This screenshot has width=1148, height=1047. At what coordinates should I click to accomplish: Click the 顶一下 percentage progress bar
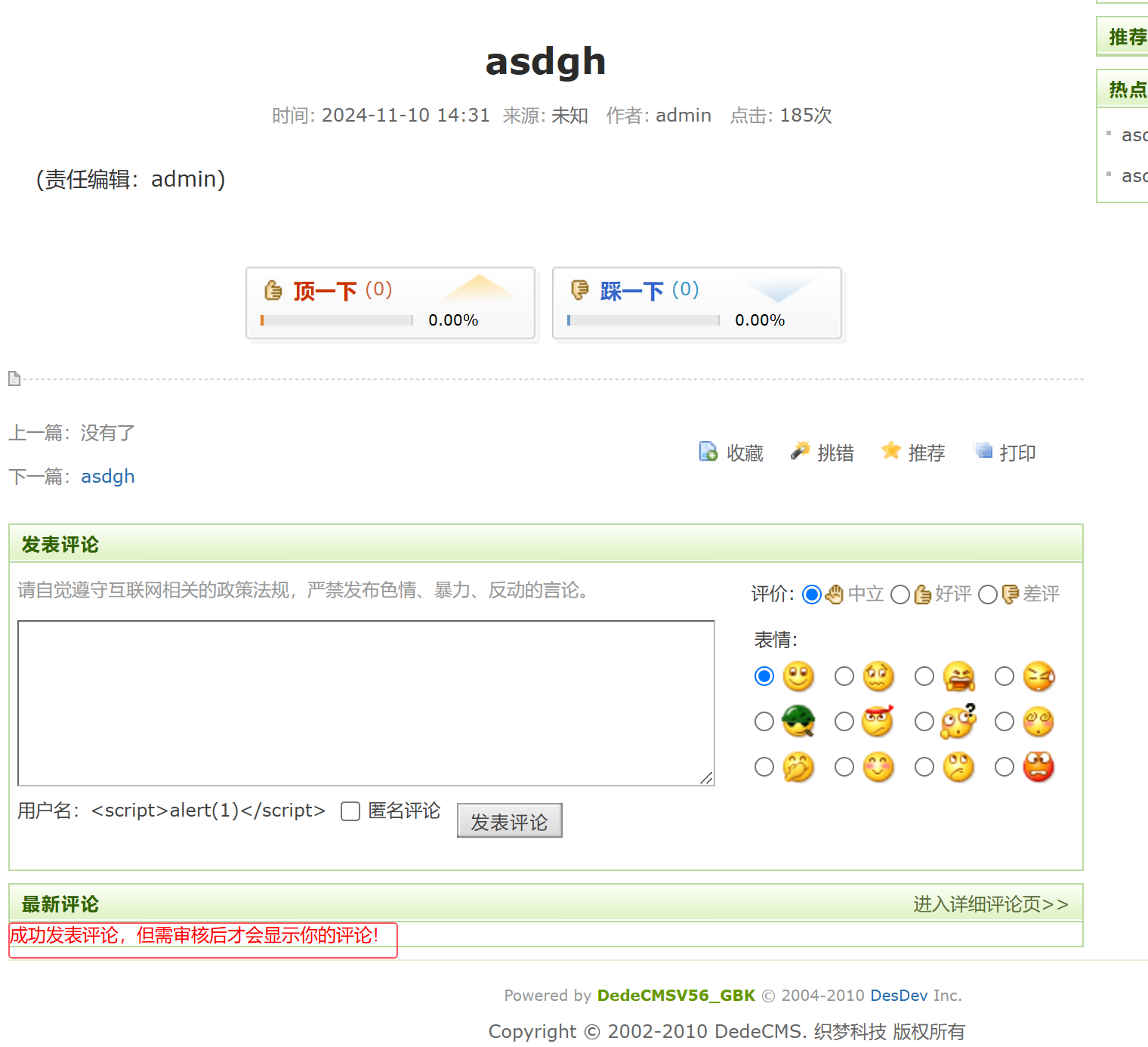tap(337, 320)
